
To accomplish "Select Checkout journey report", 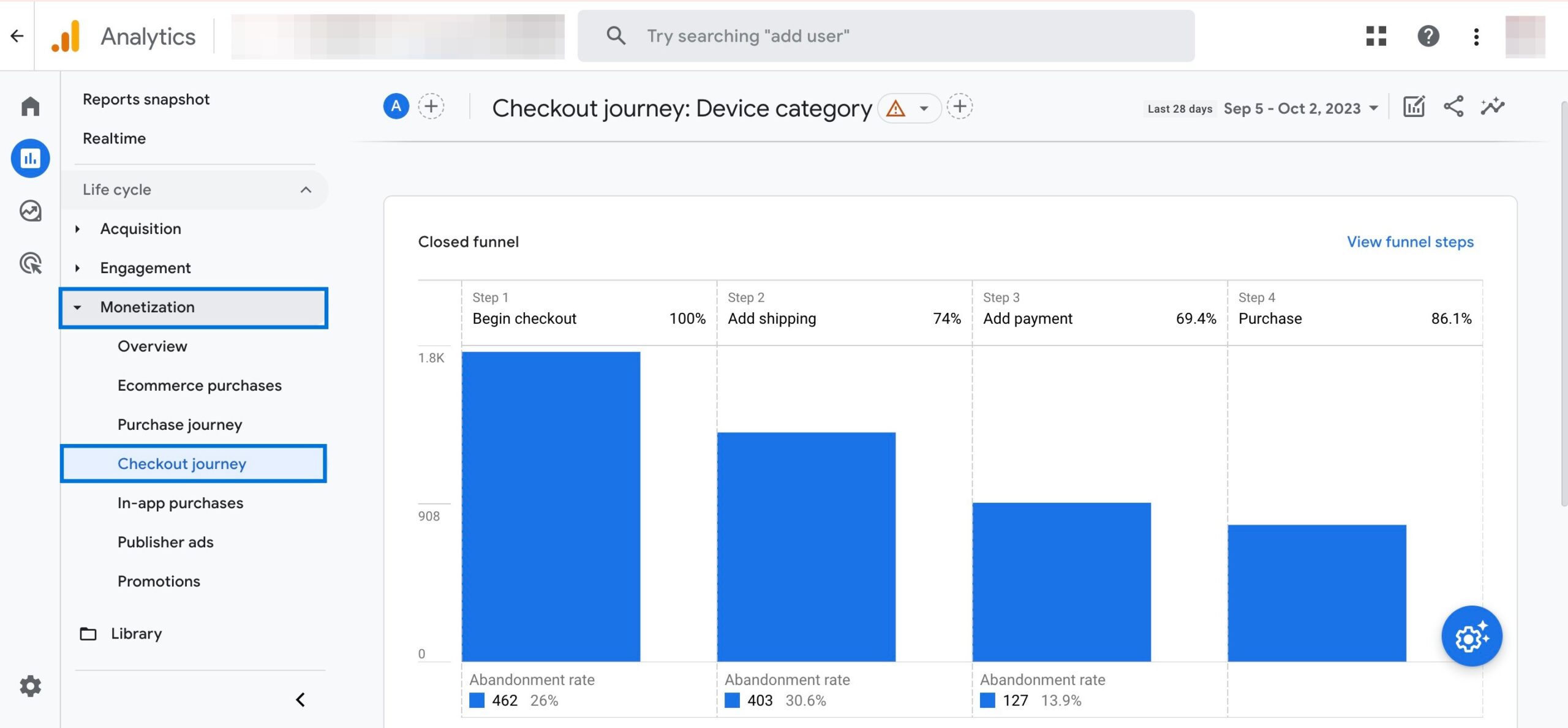I will tap(193, 463).
